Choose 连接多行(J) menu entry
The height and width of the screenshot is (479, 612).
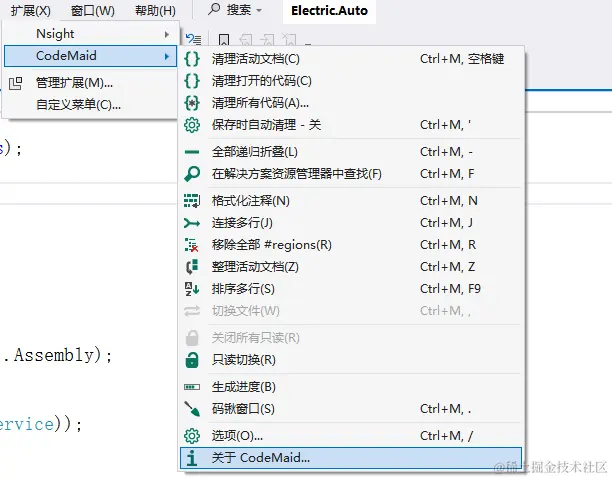click(351, 223)
